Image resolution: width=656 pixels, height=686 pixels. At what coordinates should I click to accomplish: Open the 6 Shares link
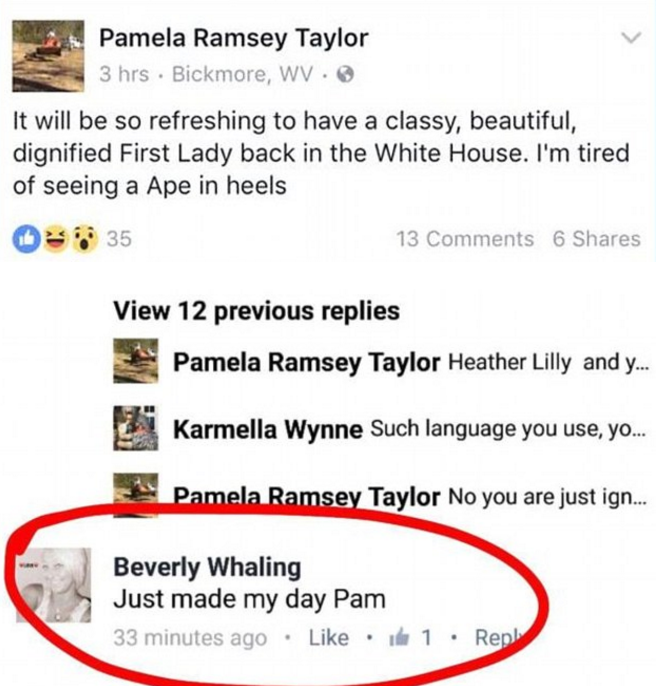[596, 239]
